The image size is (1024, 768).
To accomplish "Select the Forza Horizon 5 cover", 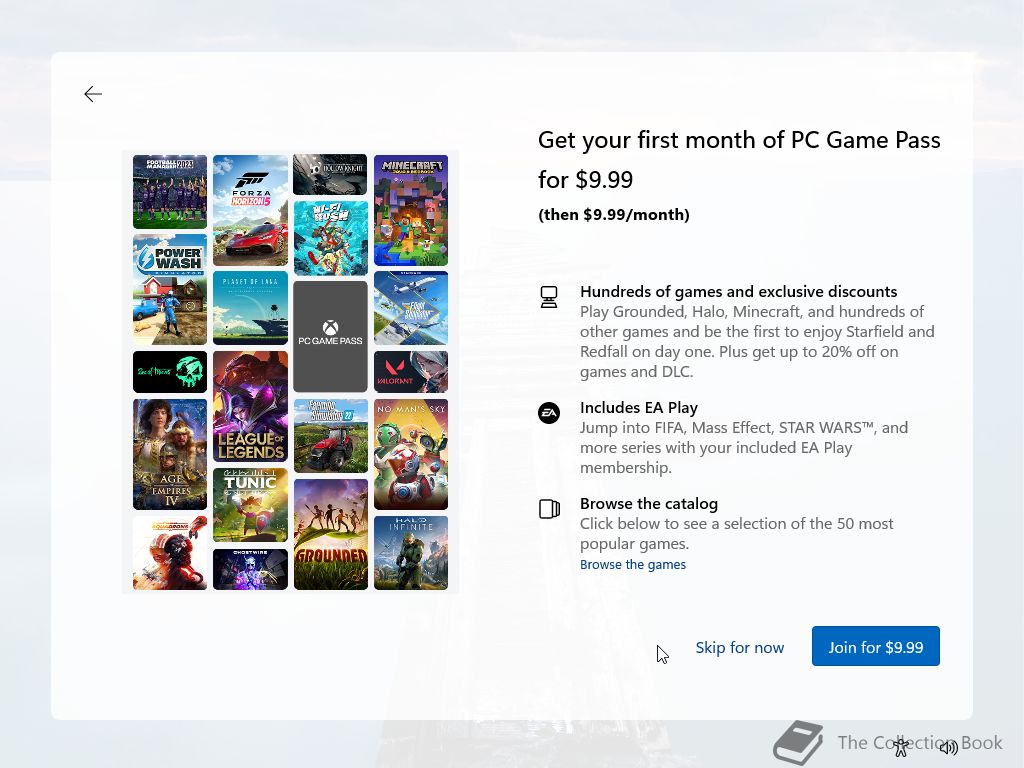I will click(250, 210).
